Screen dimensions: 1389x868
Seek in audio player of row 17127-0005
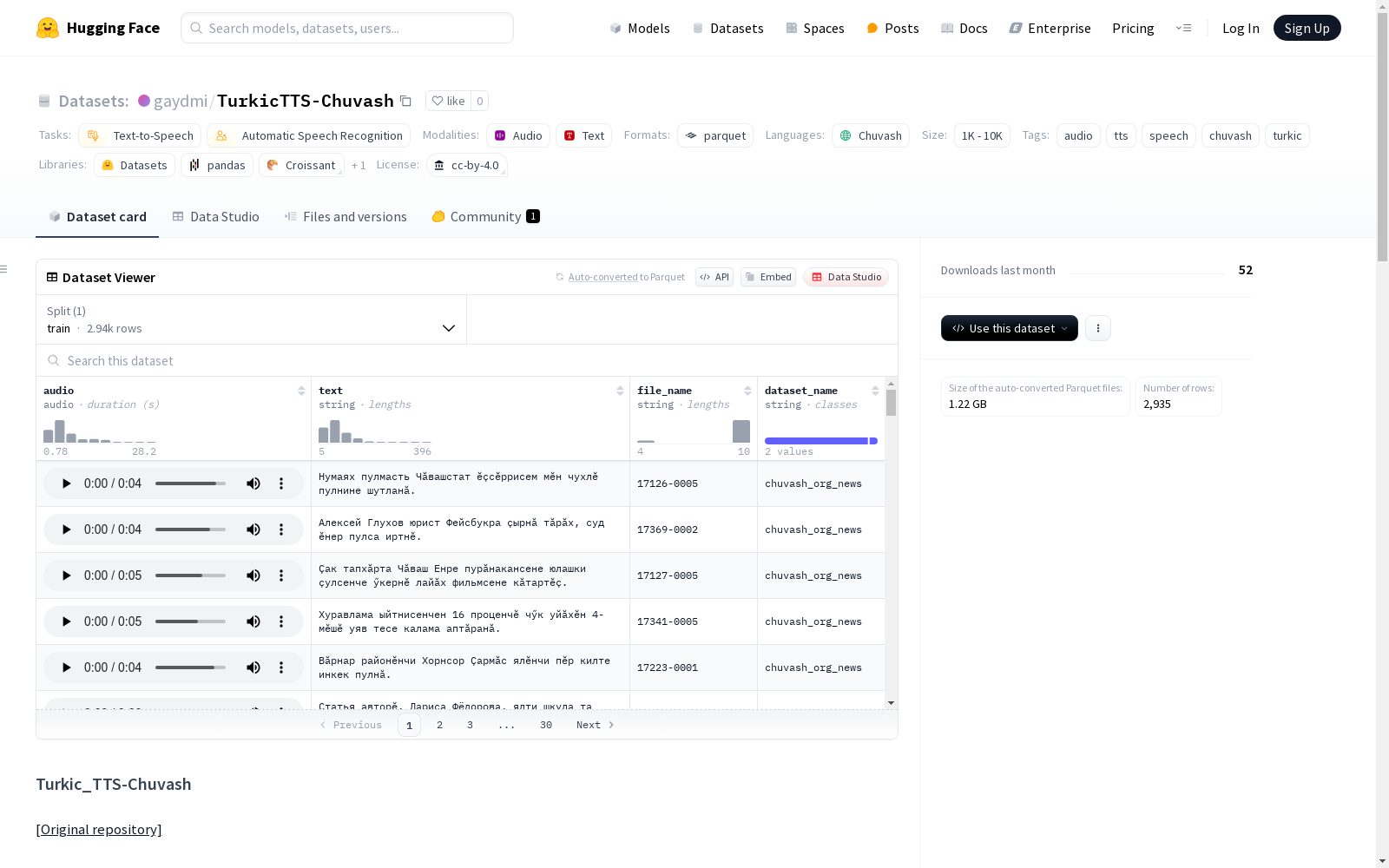click(190, 575)
